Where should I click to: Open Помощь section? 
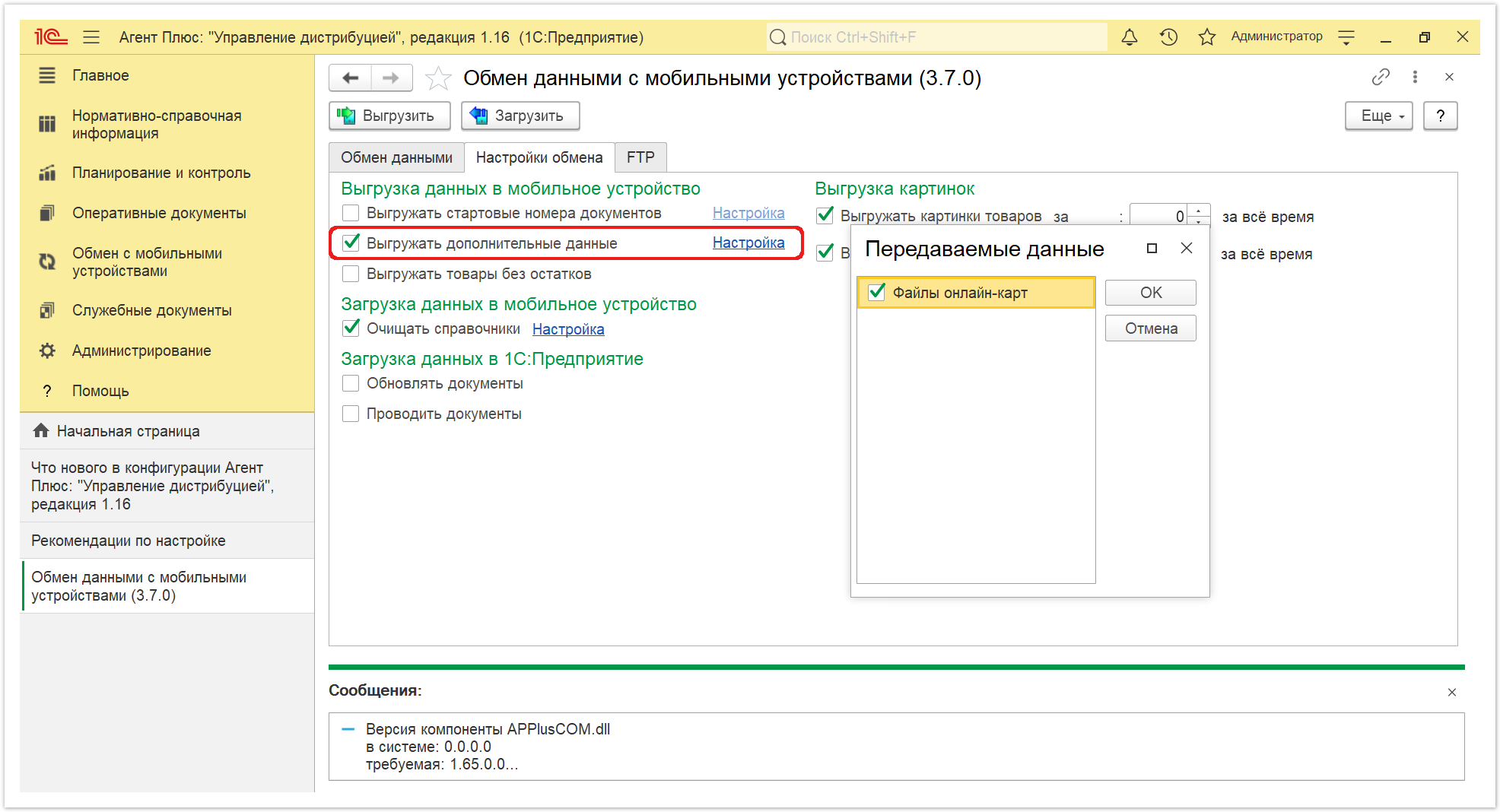pos(167,391)
